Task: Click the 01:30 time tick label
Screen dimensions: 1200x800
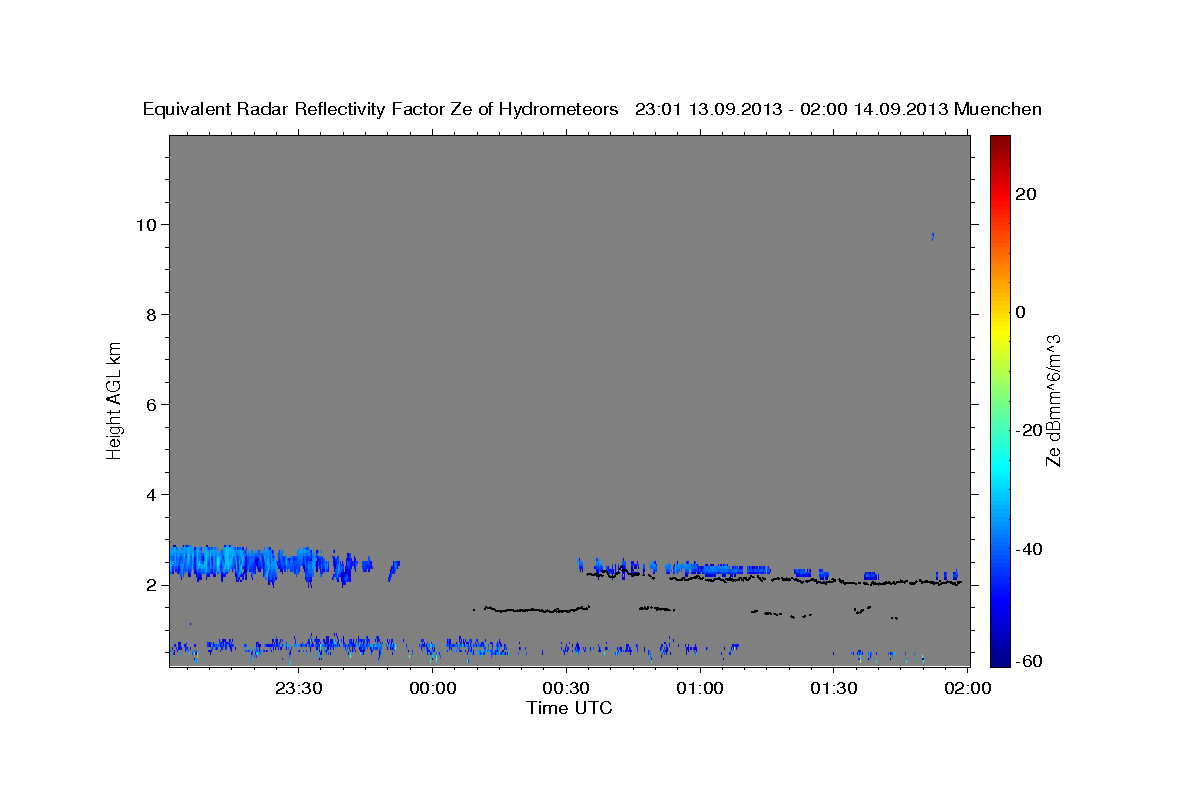Action: 833,689
